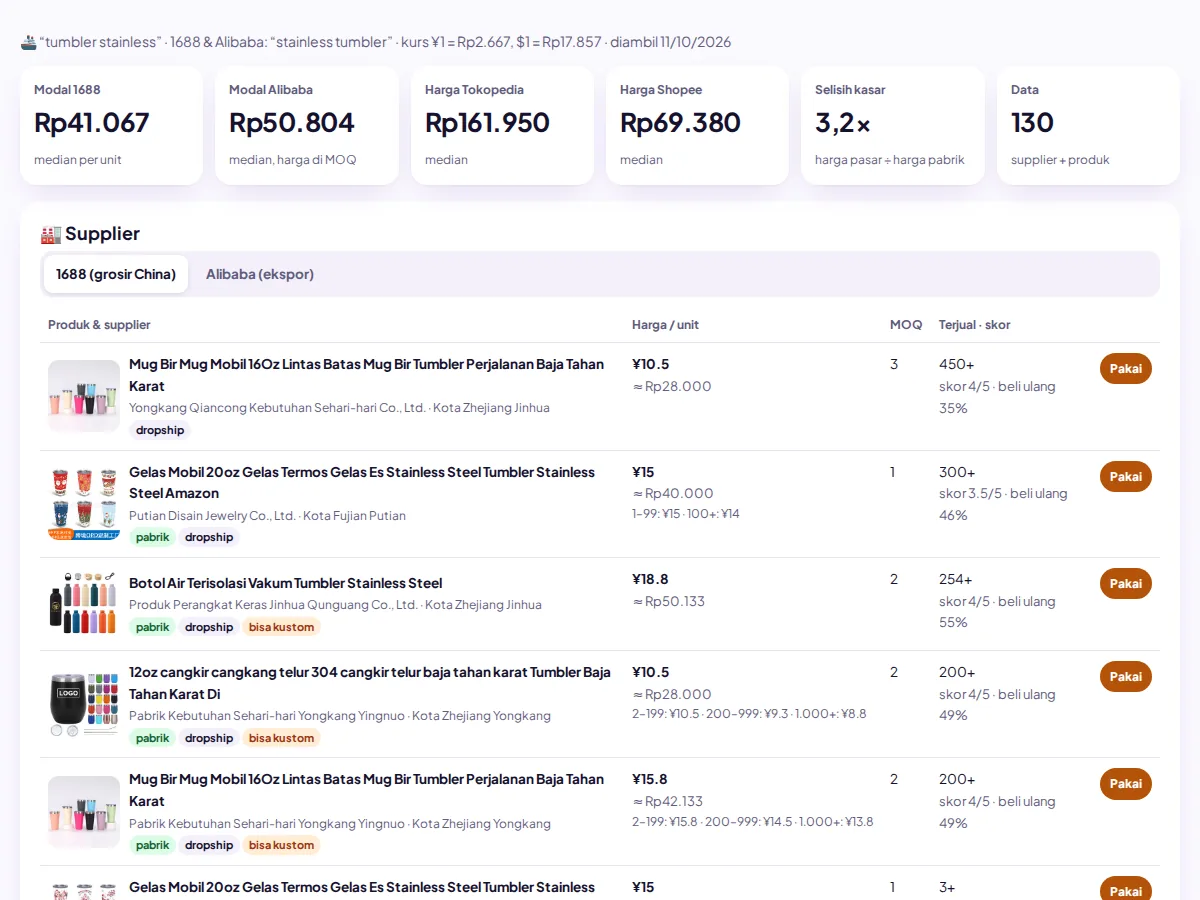The image size is (1200, 900).
Task: Select the Modal 1688 summary card
Action: pos(111,126)
